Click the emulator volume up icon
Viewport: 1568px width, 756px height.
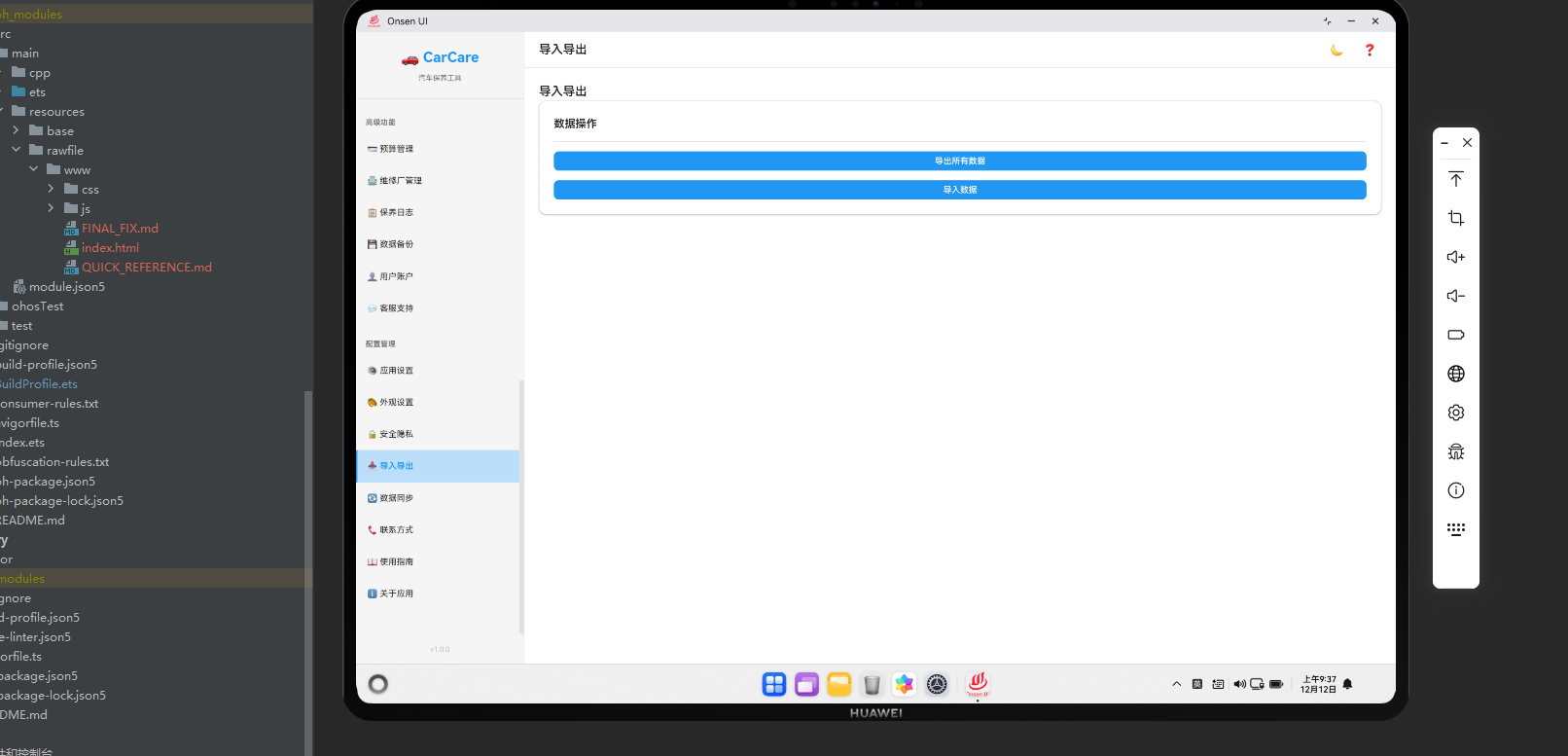click(1456, 257)
